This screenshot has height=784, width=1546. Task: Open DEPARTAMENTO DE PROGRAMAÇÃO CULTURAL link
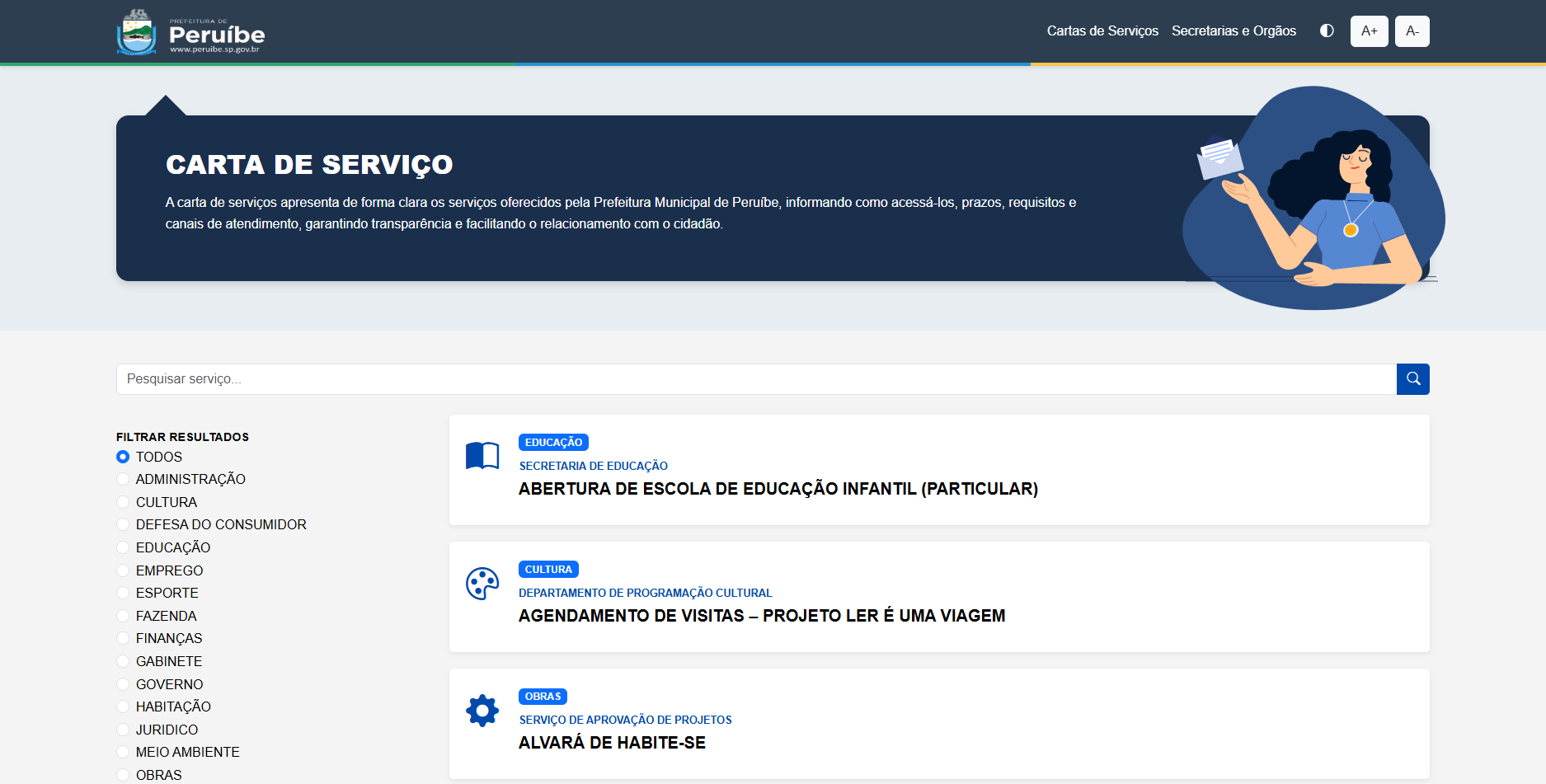646,593
